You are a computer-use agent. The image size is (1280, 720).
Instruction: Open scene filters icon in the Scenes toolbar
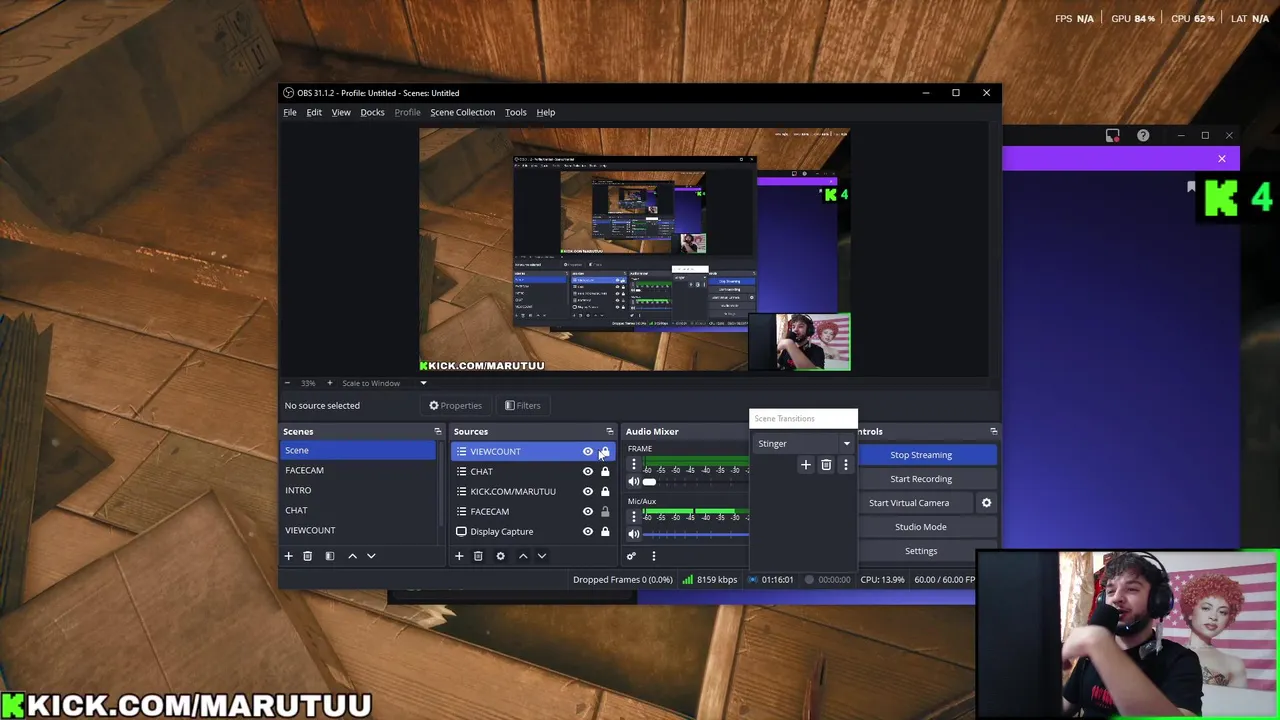click(x=329, y=556)
